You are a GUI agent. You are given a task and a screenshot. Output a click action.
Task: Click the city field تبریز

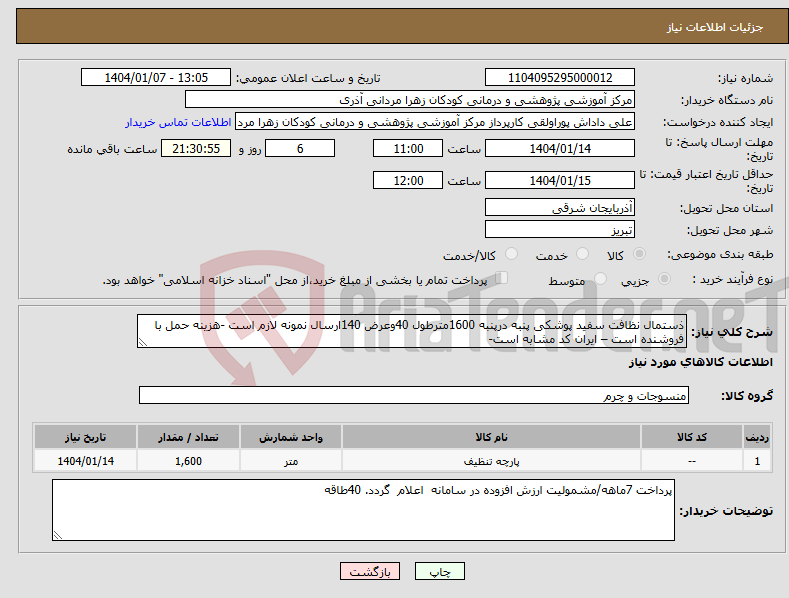(560, 230)
